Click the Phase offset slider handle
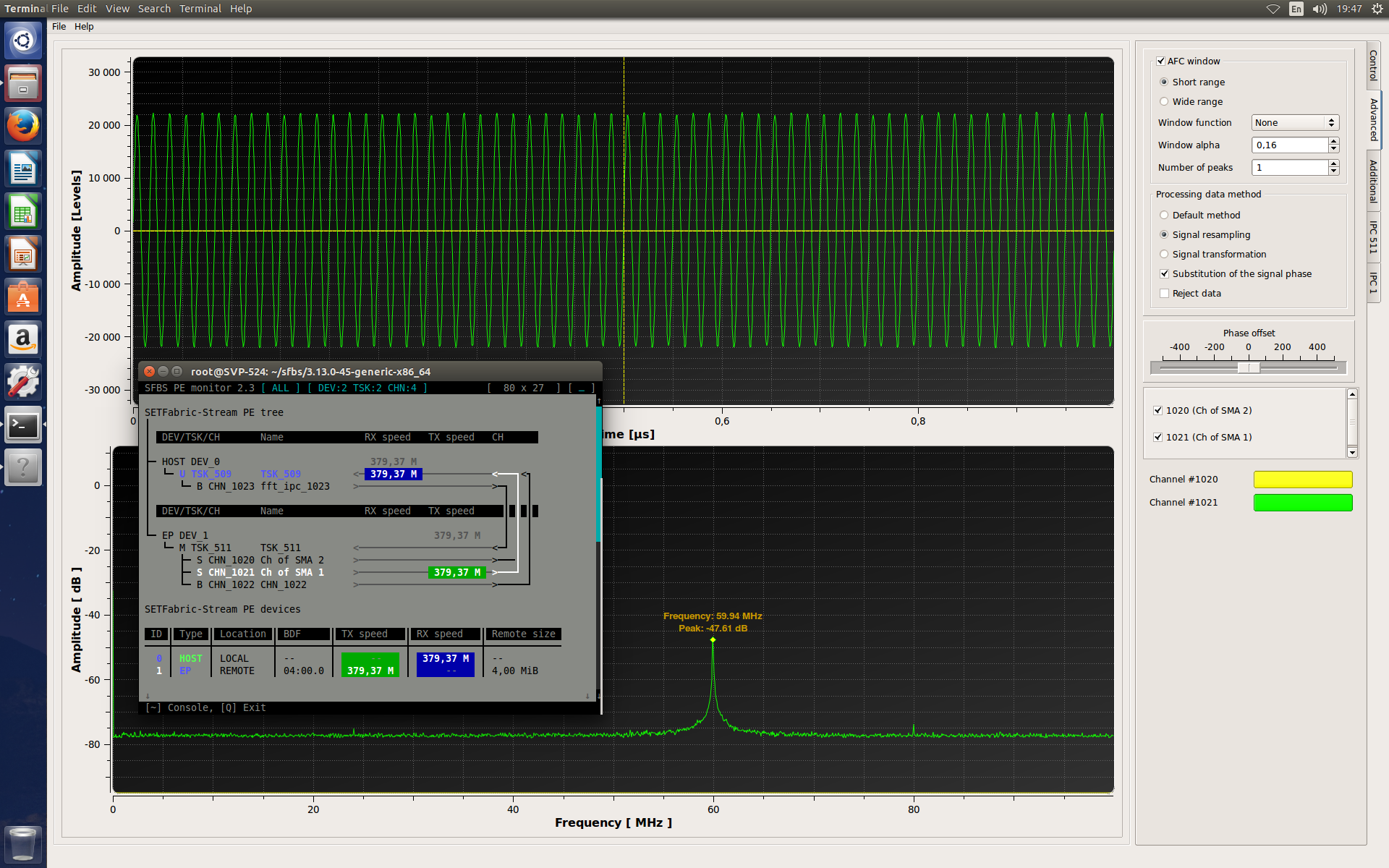 [x=1248, y=367]
